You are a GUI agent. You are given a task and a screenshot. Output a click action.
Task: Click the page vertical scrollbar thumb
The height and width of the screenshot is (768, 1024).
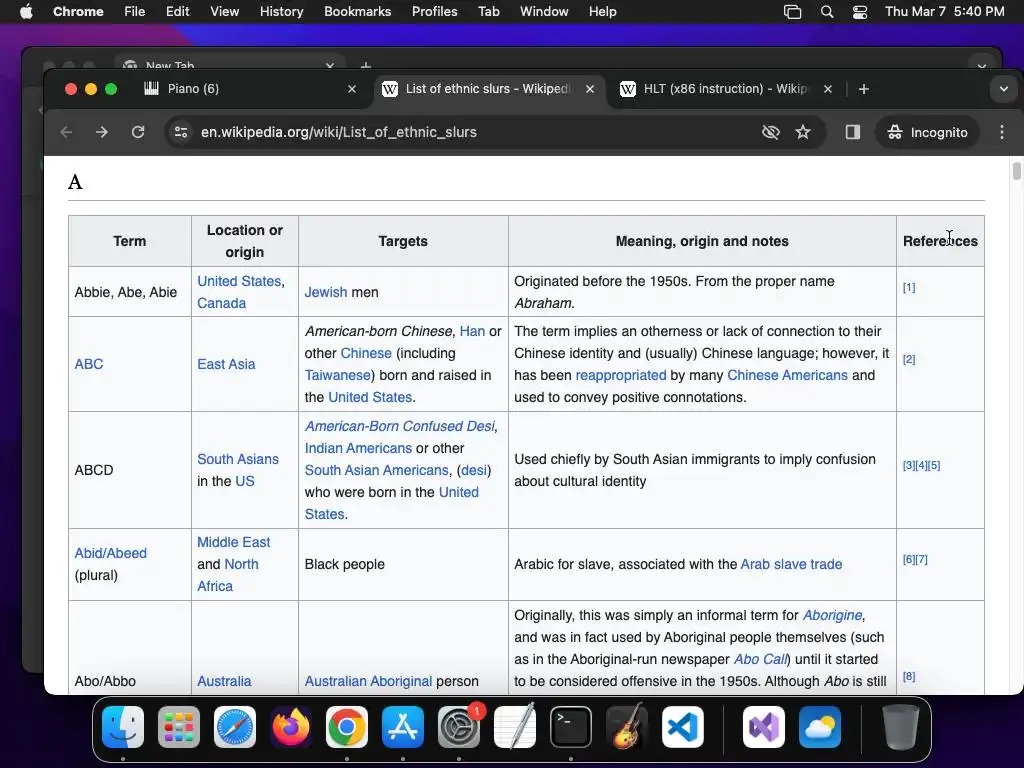(x=1016, y=171)
